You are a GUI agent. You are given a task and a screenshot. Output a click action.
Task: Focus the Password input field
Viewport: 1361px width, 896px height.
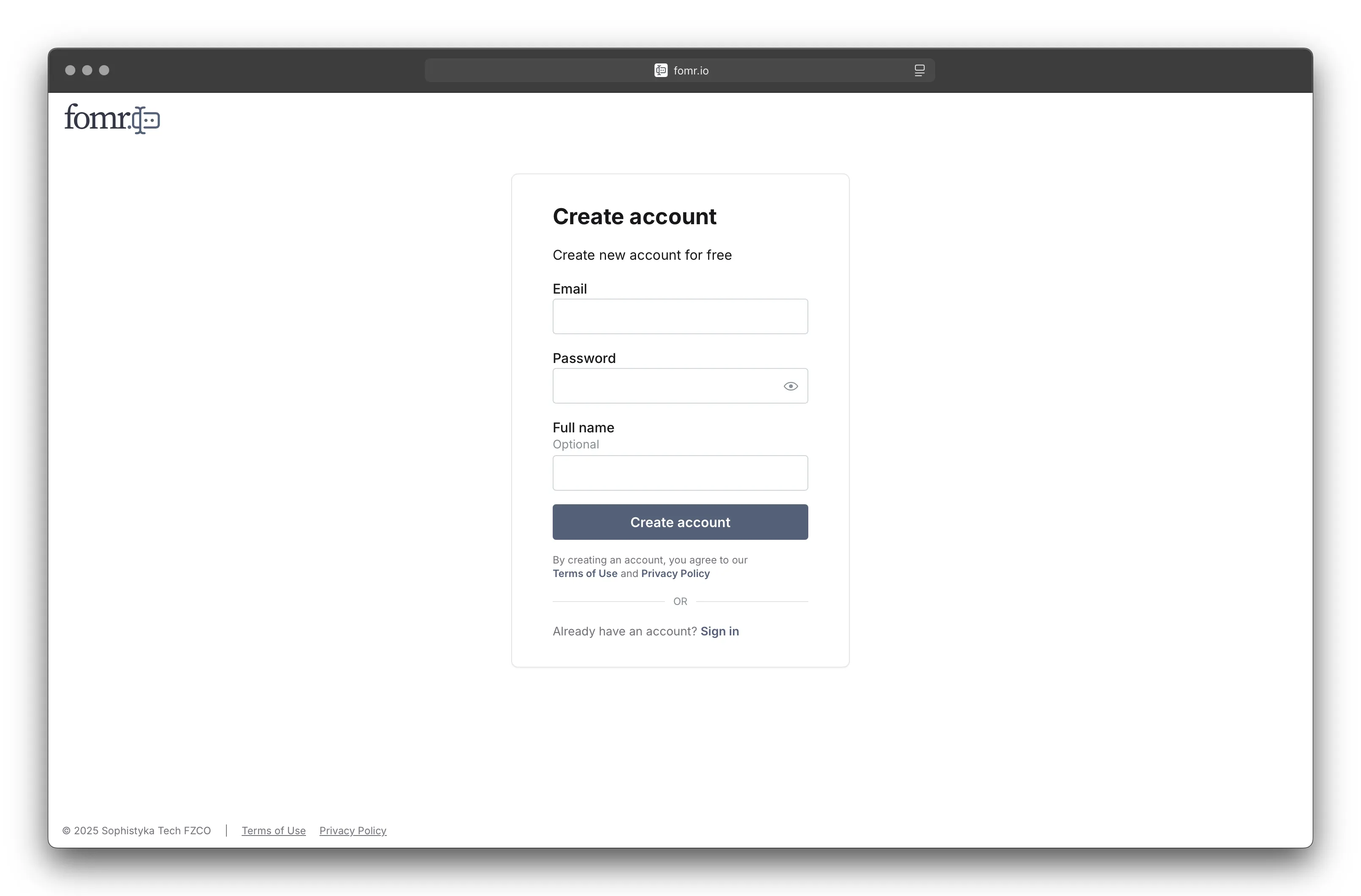680,386
